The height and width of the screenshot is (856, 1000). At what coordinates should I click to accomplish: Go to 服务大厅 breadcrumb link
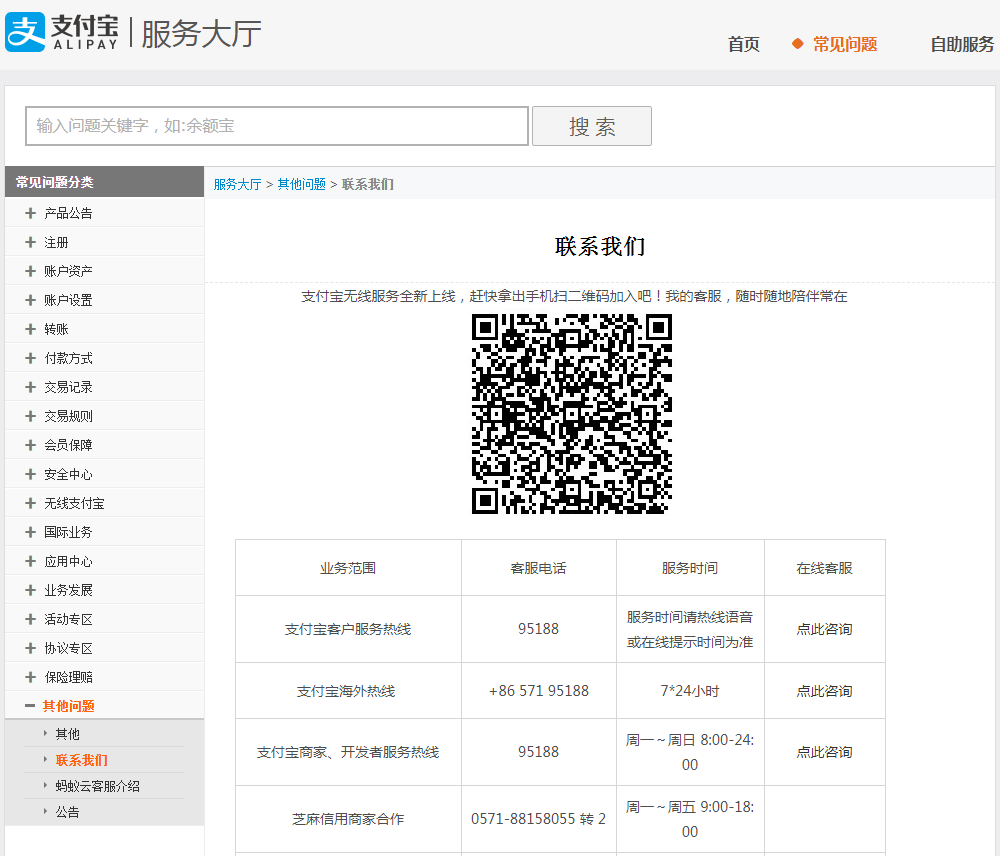click(x=237, y=184)
